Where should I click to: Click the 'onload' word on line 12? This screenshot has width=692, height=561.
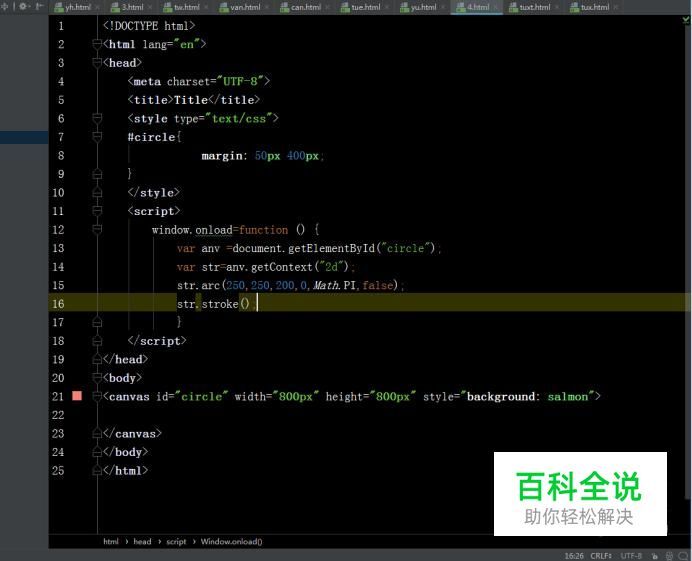(x=214, y=230)
